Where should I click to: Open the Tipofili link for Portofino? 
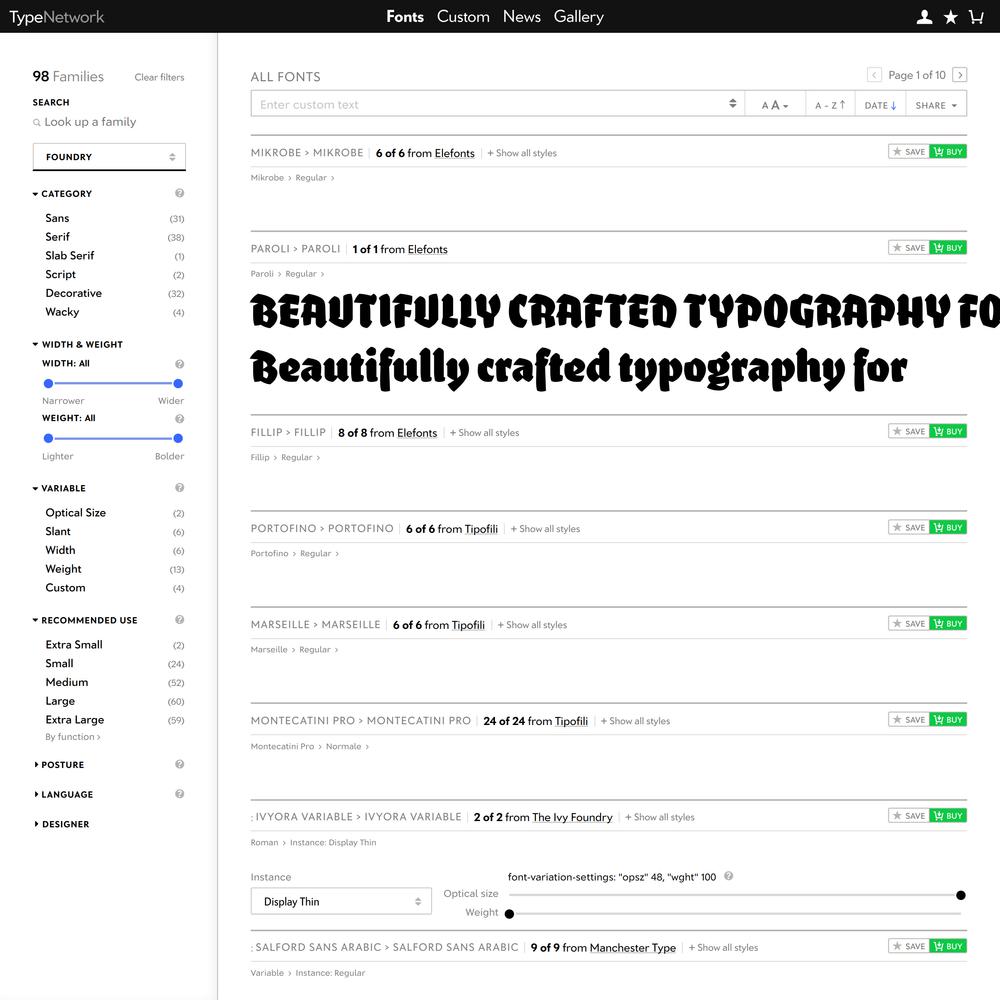(481, 529)
